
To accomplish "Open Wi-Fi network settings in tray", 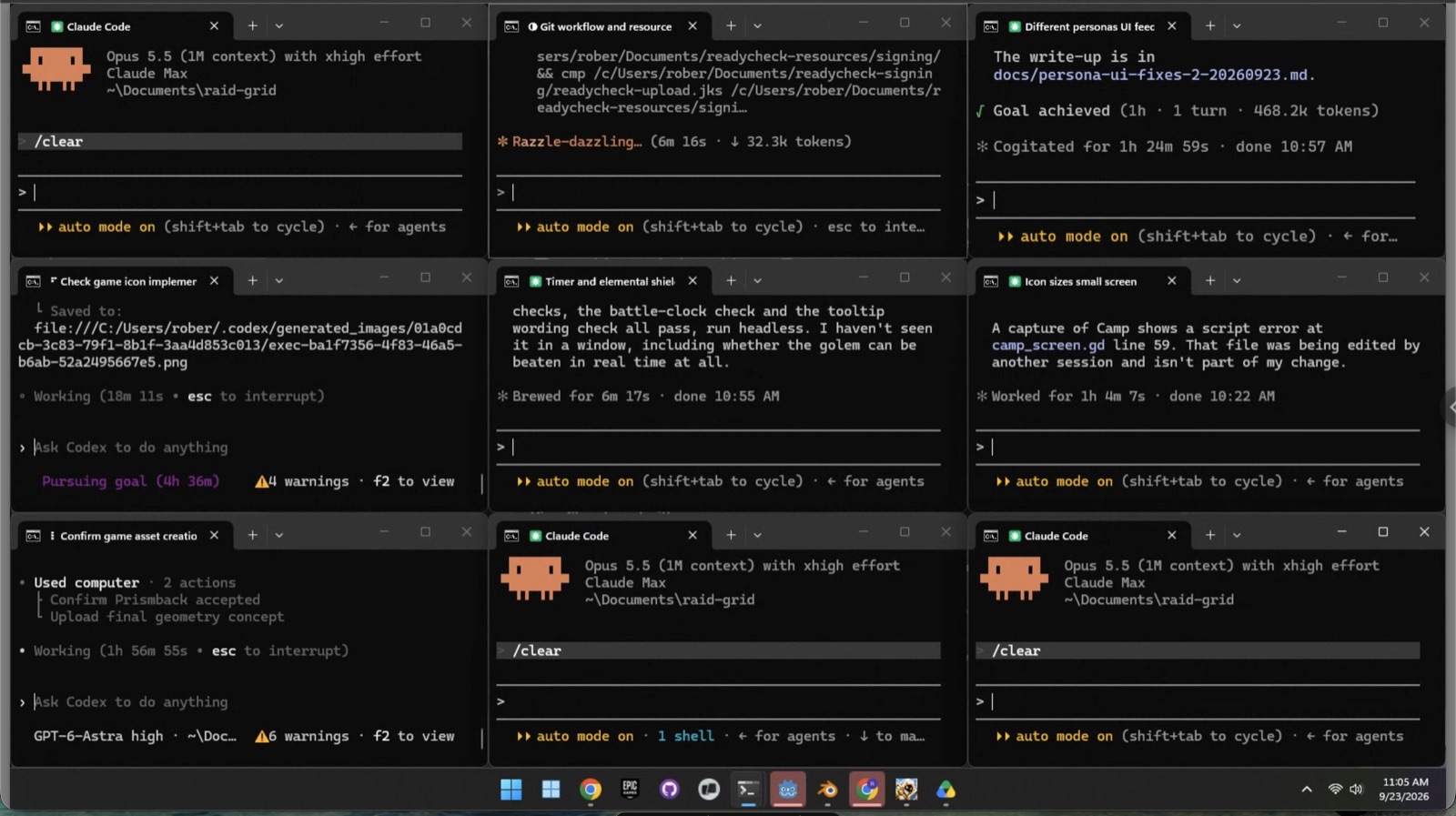I will pos(1335,790).
